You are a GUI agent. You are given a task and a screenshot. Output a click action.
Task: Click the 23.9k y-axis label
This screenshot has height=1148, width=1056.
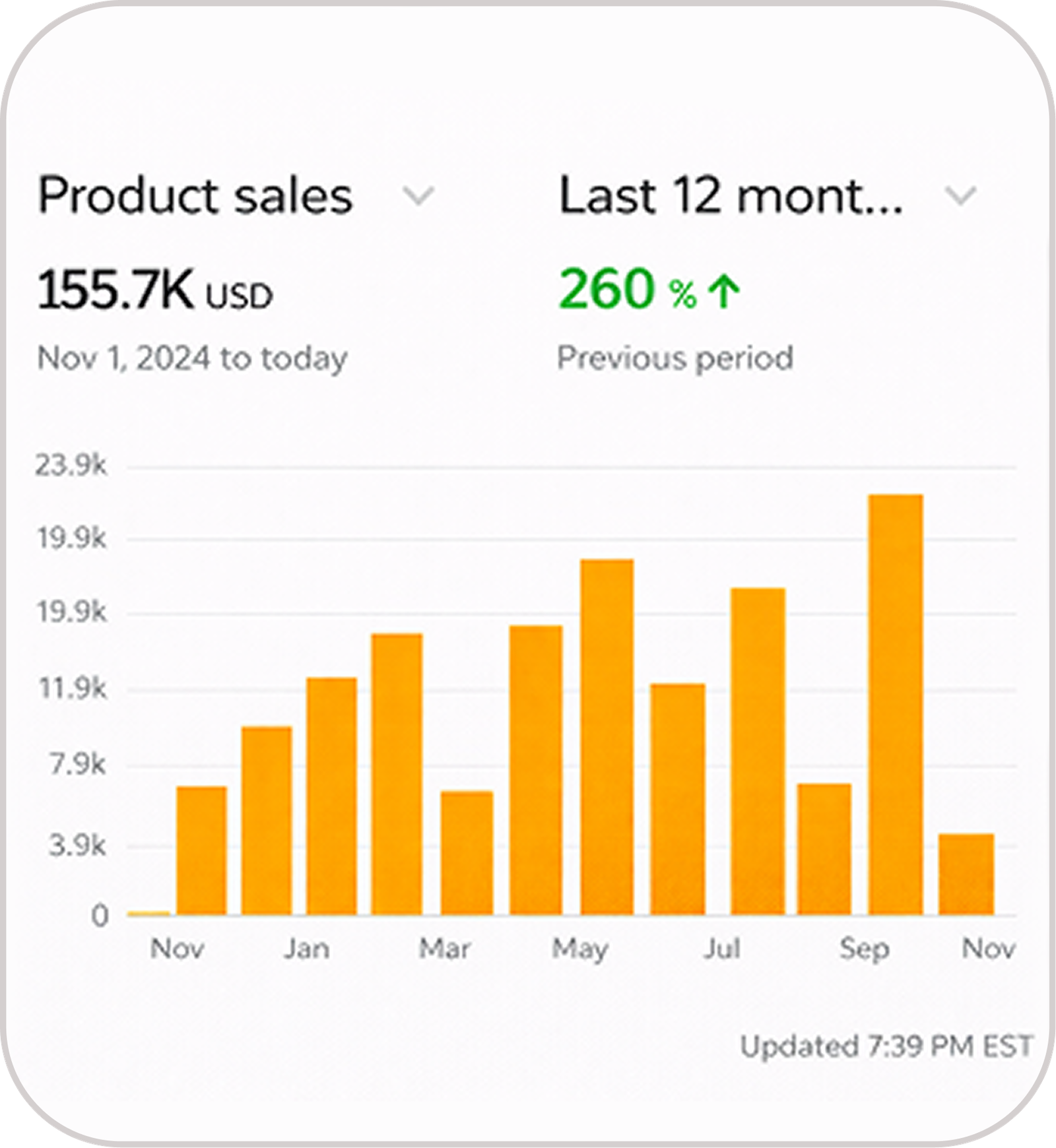(x=71, y=466)
